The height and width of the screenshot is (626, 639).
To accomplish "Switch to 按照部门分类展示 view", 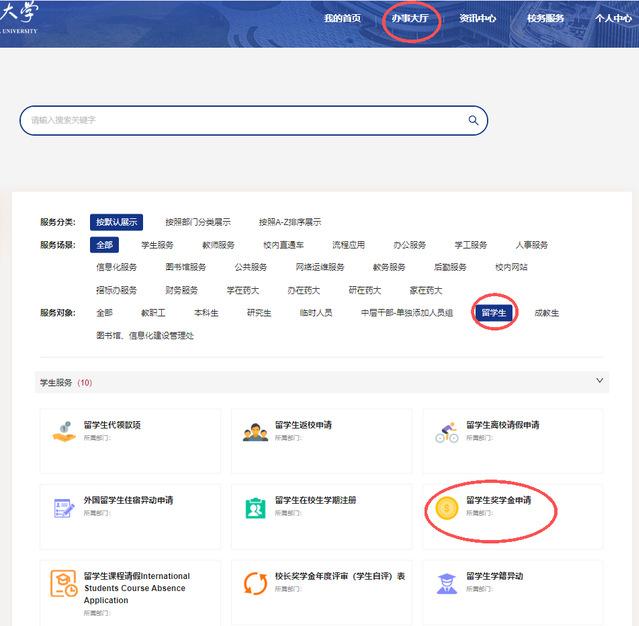I will click(198, 222).
